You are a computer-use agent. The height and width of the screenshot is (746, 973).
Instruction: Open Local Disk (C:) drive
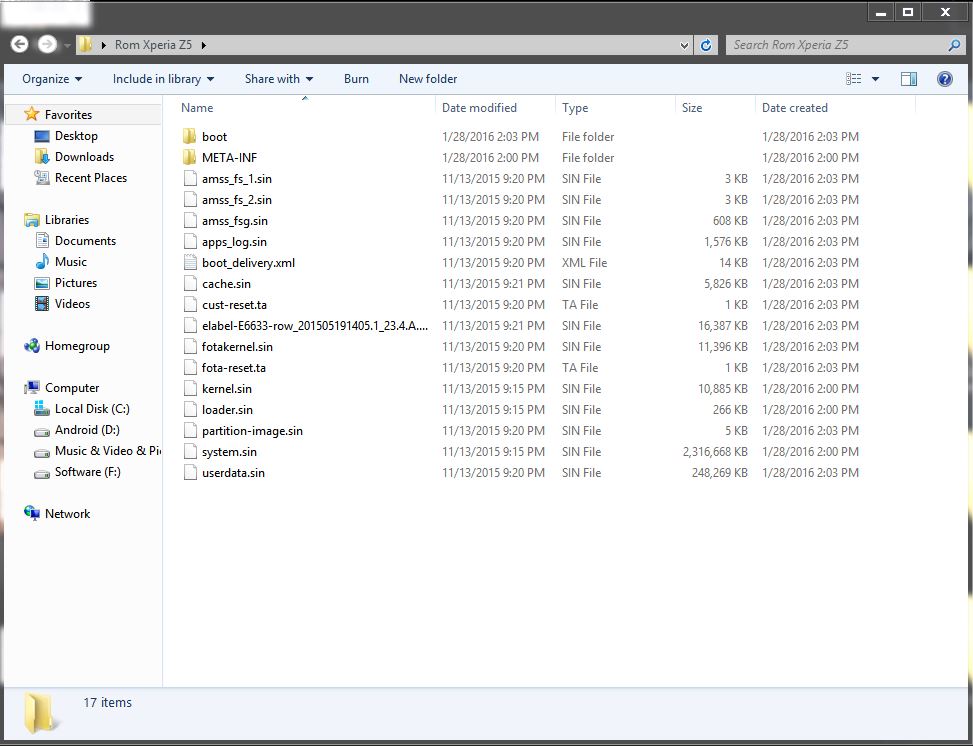click(92, 409)
